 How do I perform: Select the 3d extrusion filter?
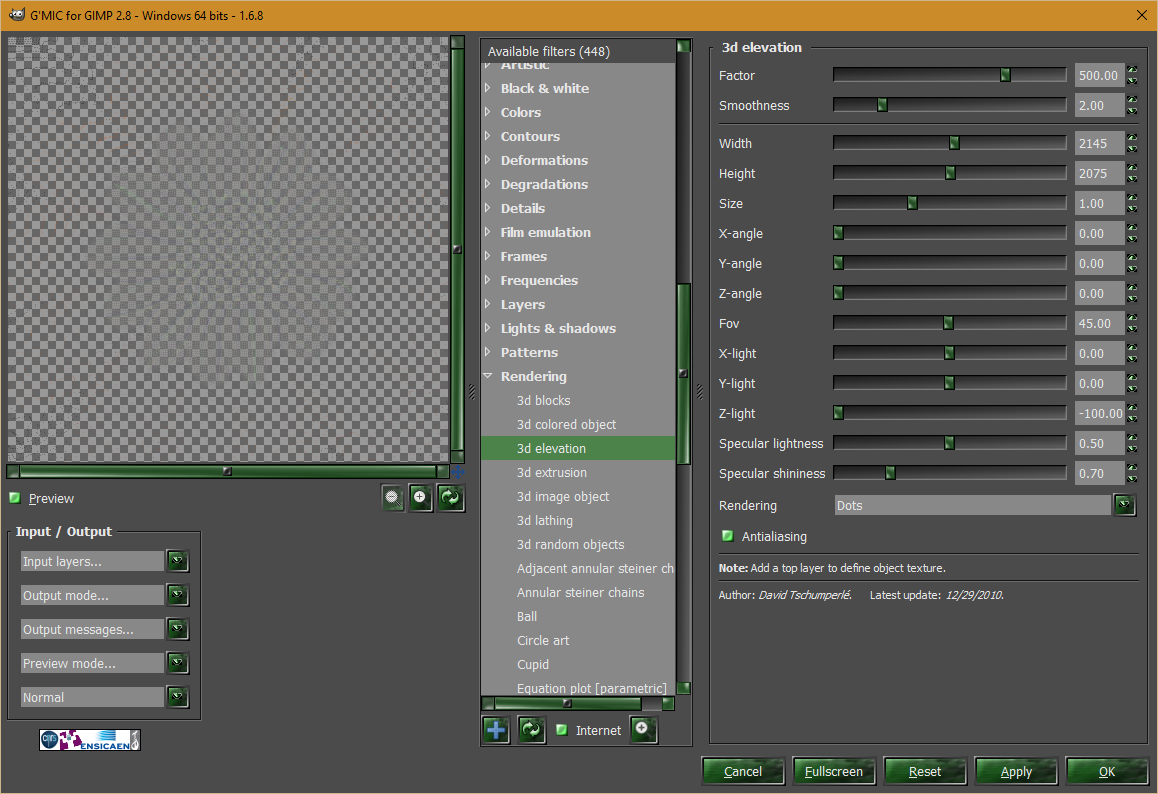pyautogui.click(x=552, y=473)
